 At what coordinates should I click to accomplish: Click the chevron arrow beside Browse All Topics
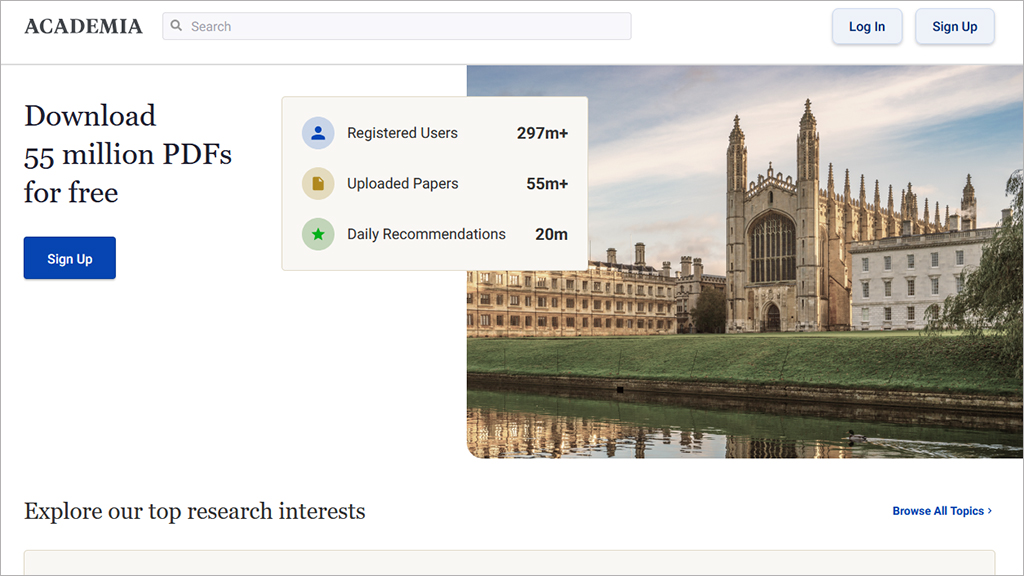(x=990, y=511)
